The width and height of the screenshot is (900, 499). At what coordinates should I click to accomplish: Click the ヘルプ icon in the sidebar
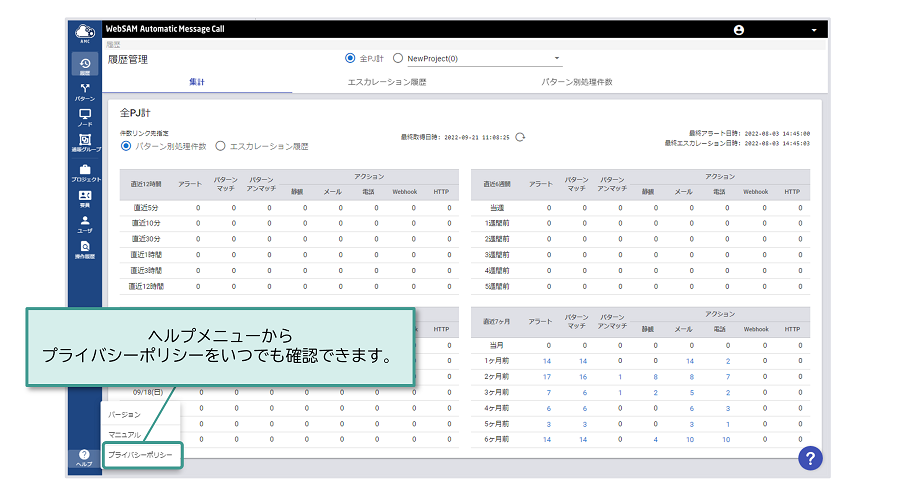tap(85, 458)
